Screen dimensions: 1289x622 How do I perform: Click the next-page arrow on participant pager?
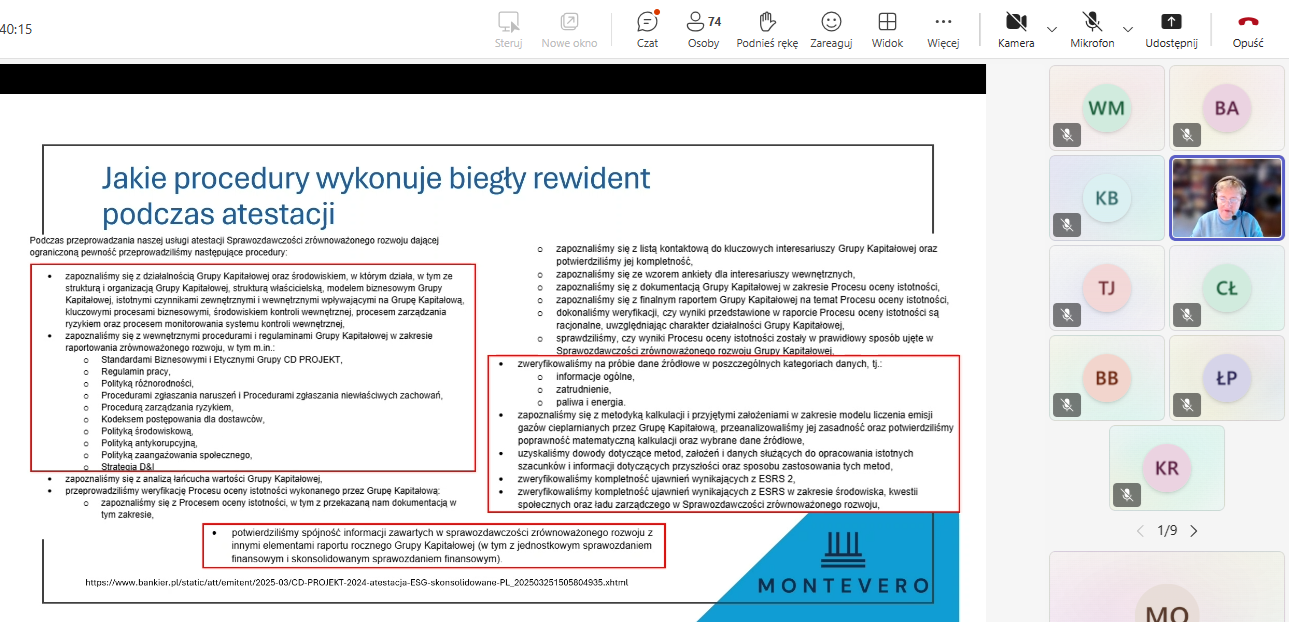pyautogui.click(x=1194, y=531)
